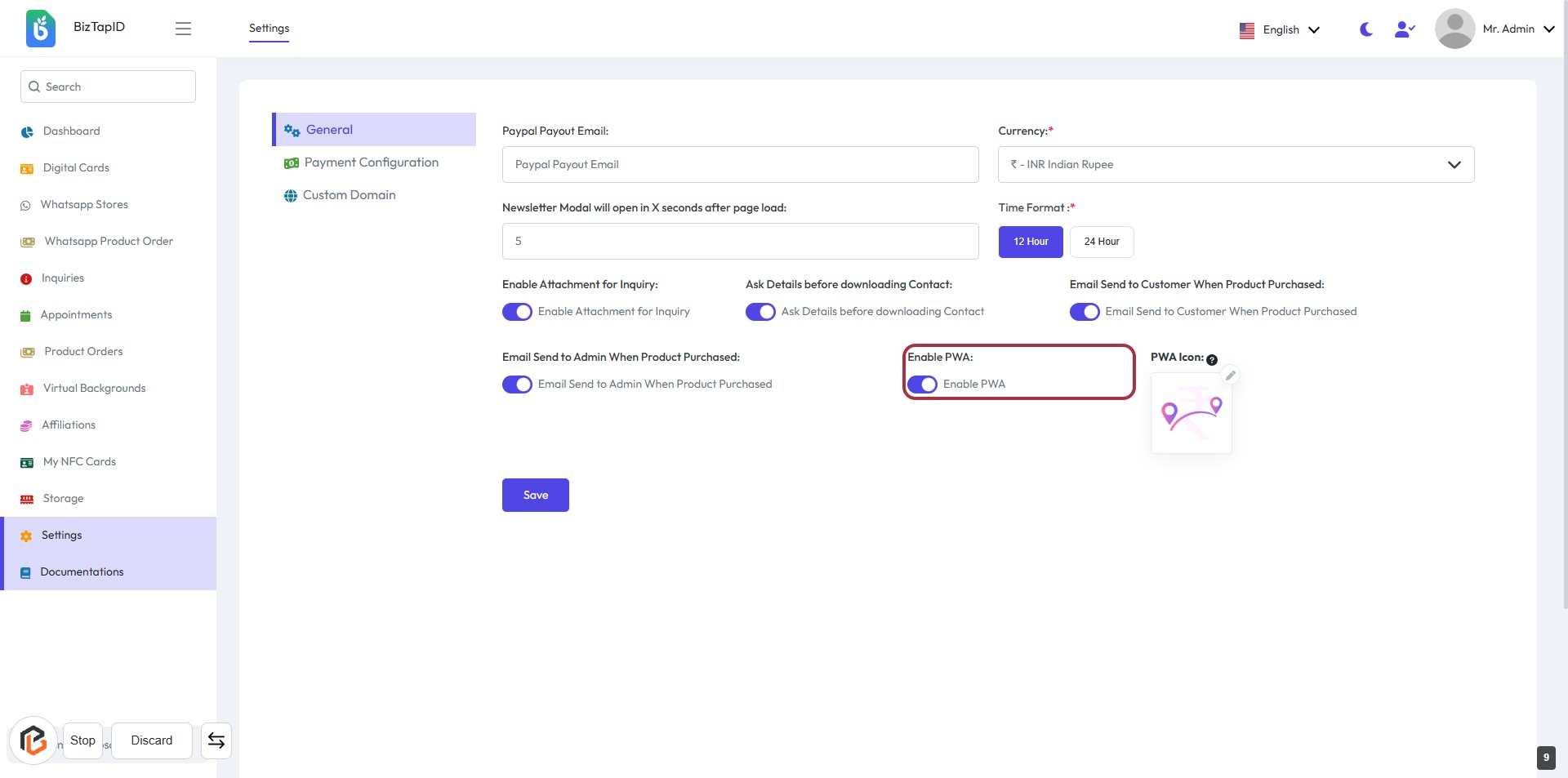The image size is (1568, 778).
Task: Click the BizTapID logo icon
Action: [41, 29]
